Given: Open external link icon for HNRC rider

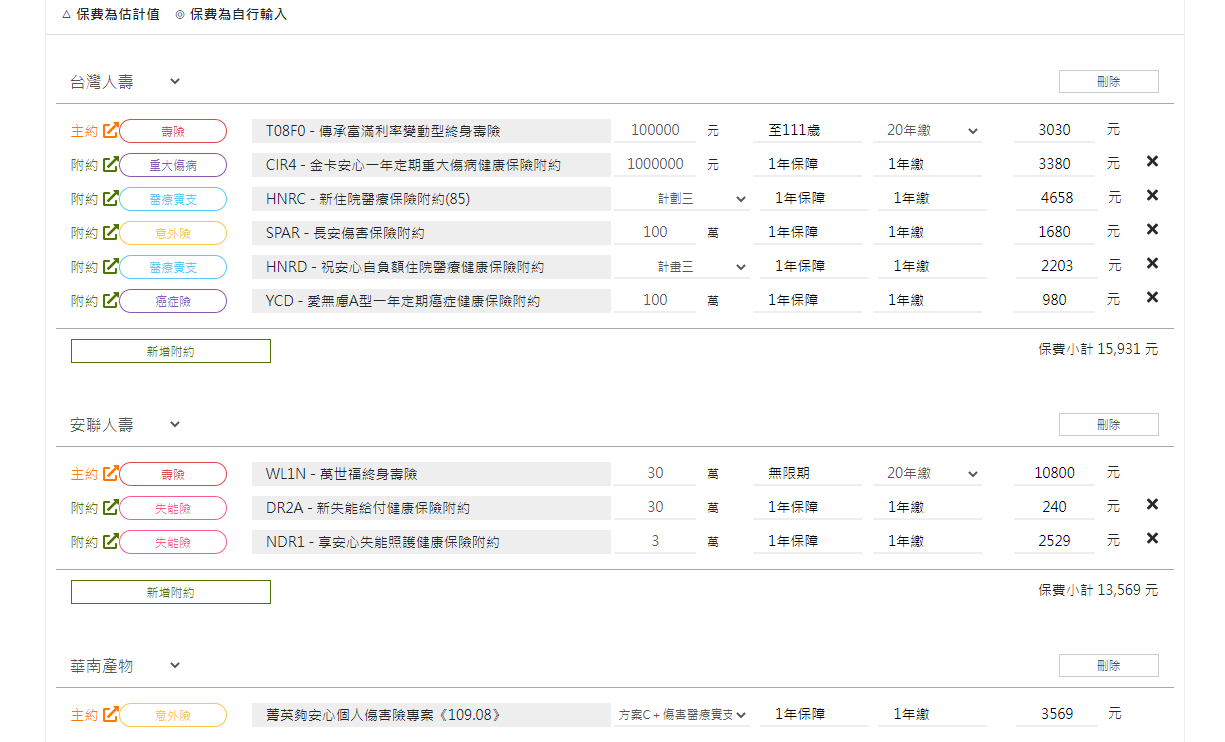Looking at the screenshot, I should click(111, 198).
